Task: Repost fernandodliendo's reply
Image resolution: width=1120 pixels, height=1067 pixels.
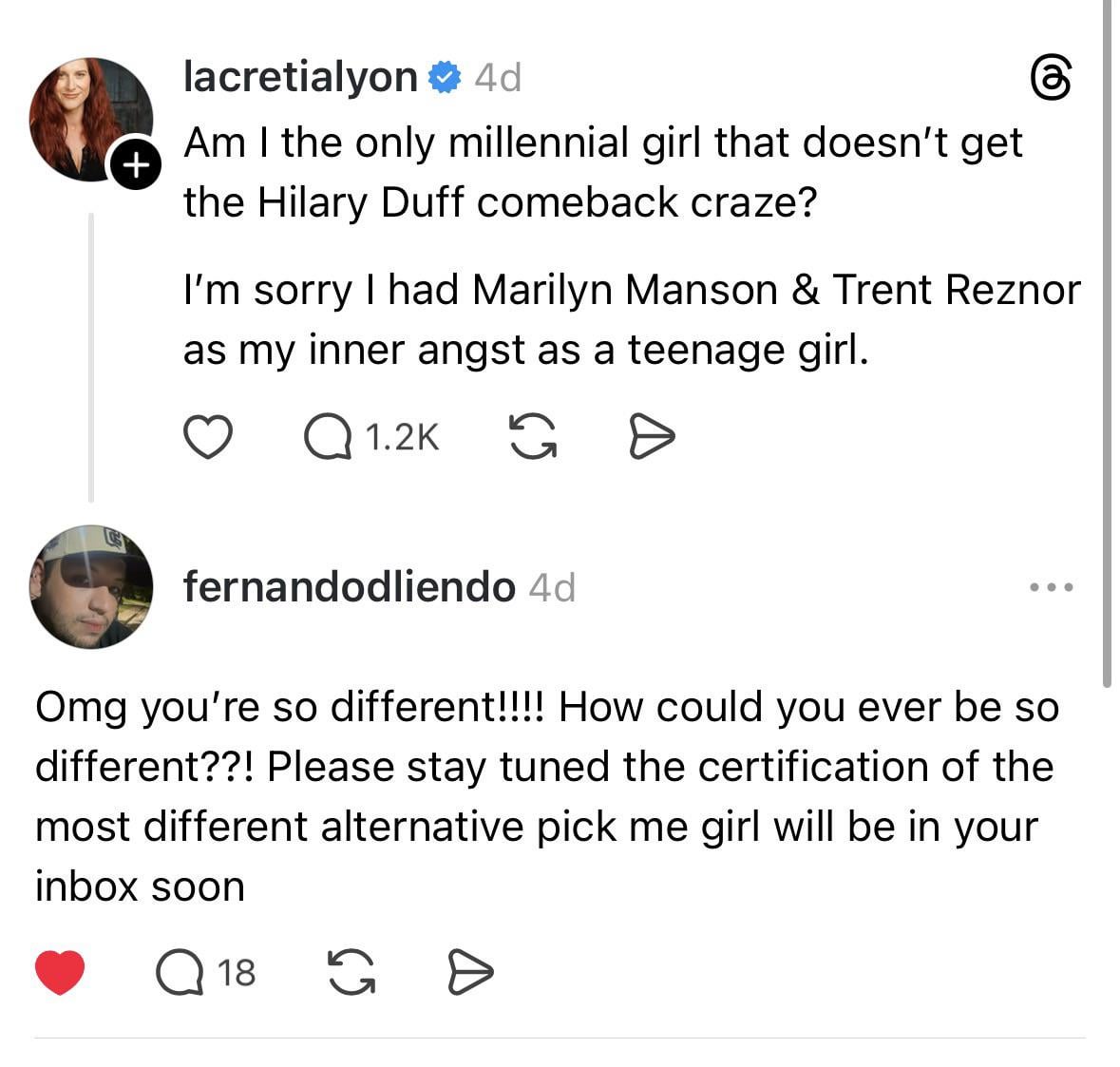Action: (350, 972)
